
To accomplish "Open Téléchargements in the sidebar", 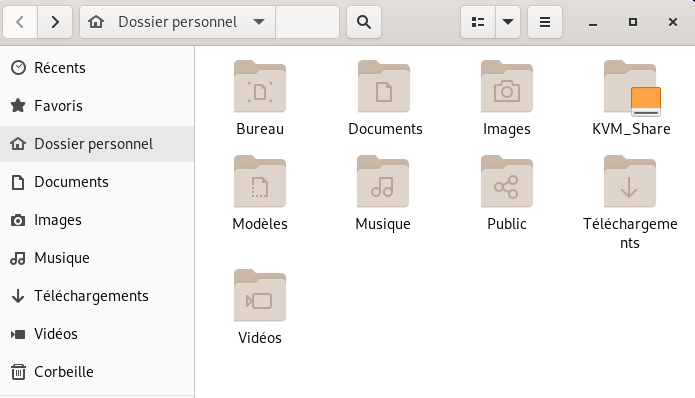I will click(97, 296).
